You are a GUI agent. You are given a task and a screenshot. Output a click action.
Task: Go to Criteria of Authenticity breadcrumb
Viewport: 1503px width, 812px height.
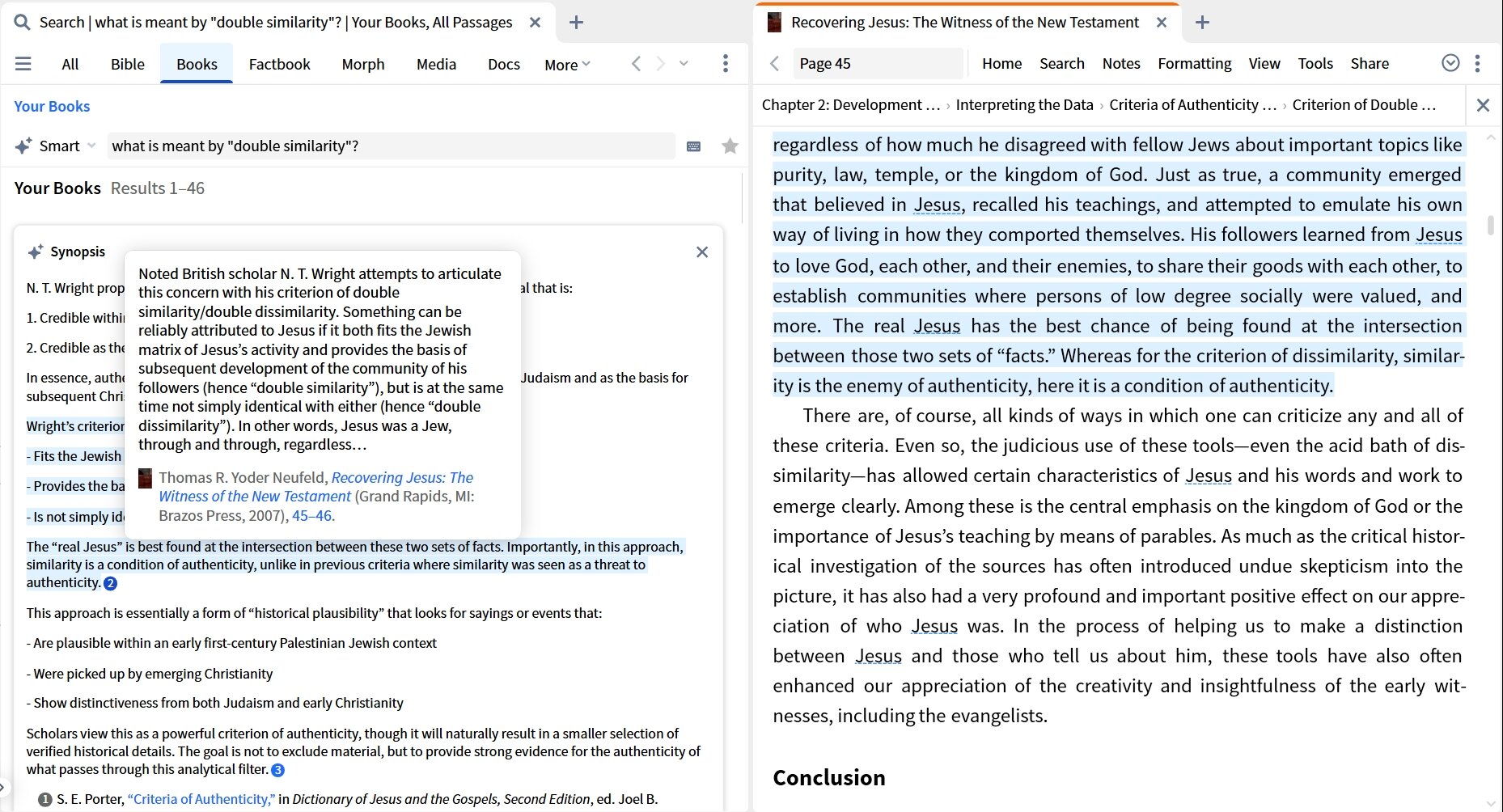(x=1193, y=105)
